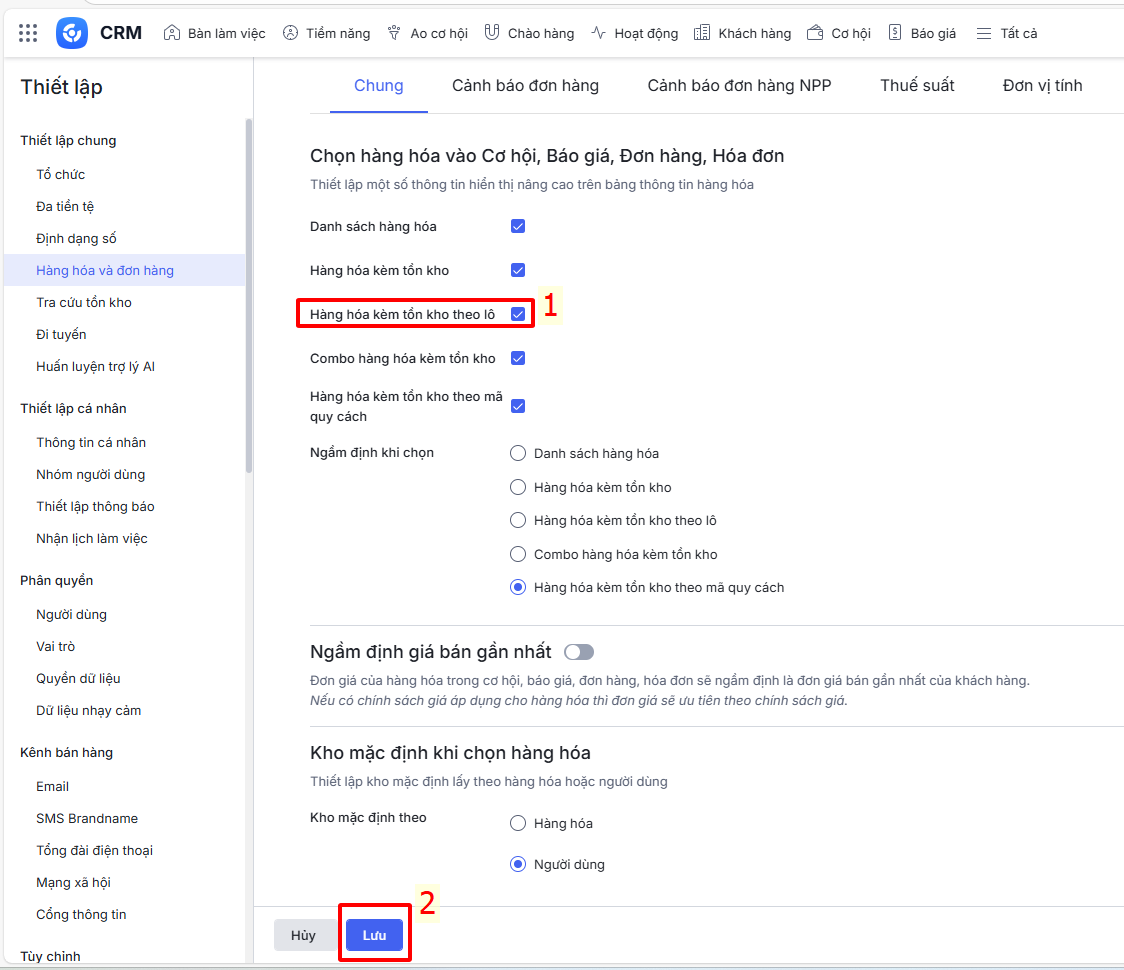This screenshot has width=1124, height=970.
Task: Open Báo giá quote icon
Action: (x=895, y=33)
